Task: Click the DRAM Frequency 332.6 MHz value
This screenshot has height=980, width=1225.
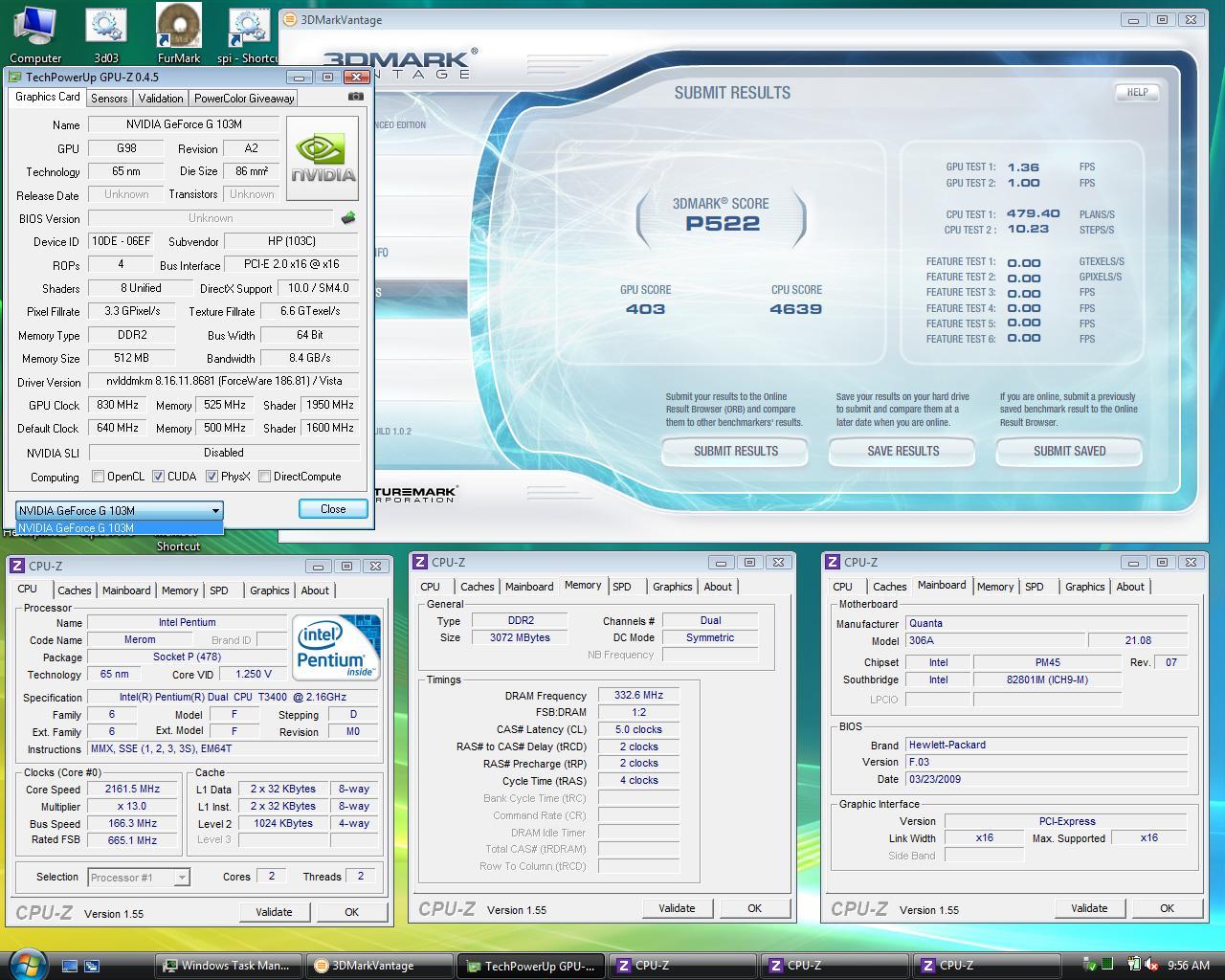Action: pyautogui.click(x=638, y=696)
